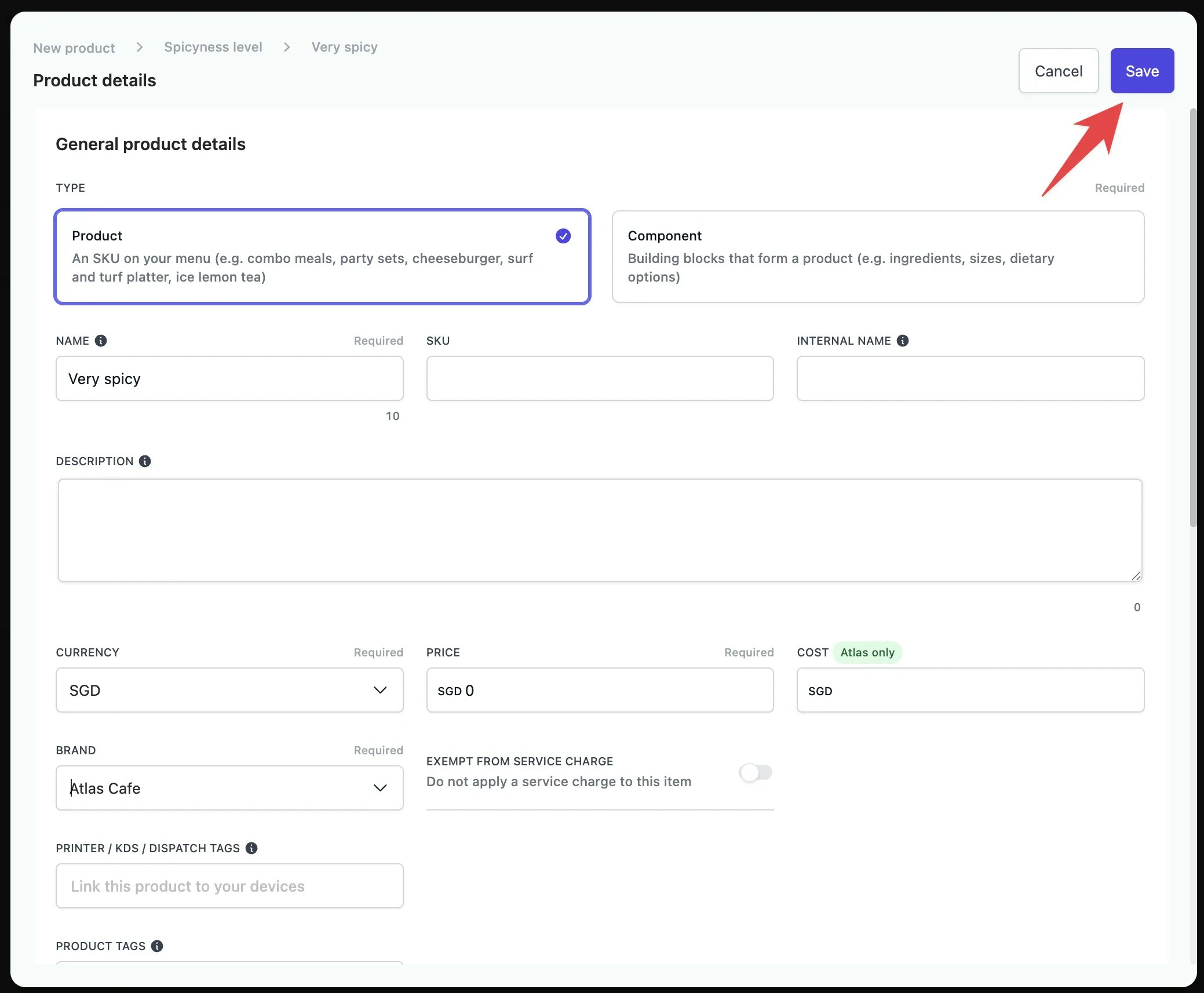
Task: Click the resize handle of Description box
Action: coord(1136,576)
